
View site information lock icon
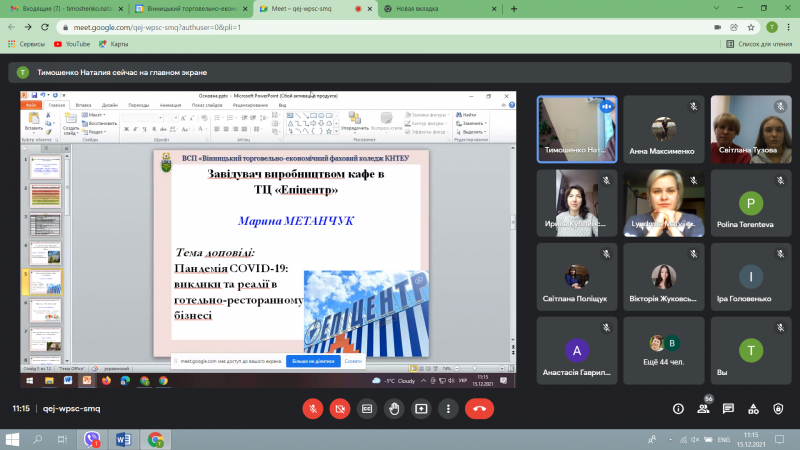pos(65,28)
